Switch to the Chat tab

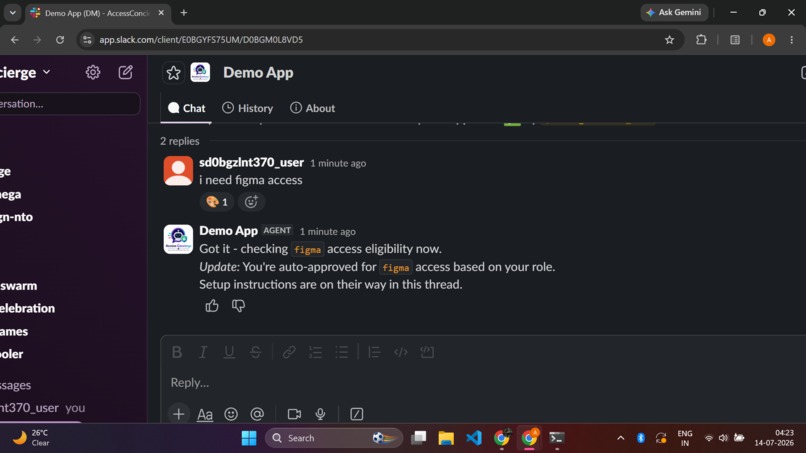[x=187, y=108]
